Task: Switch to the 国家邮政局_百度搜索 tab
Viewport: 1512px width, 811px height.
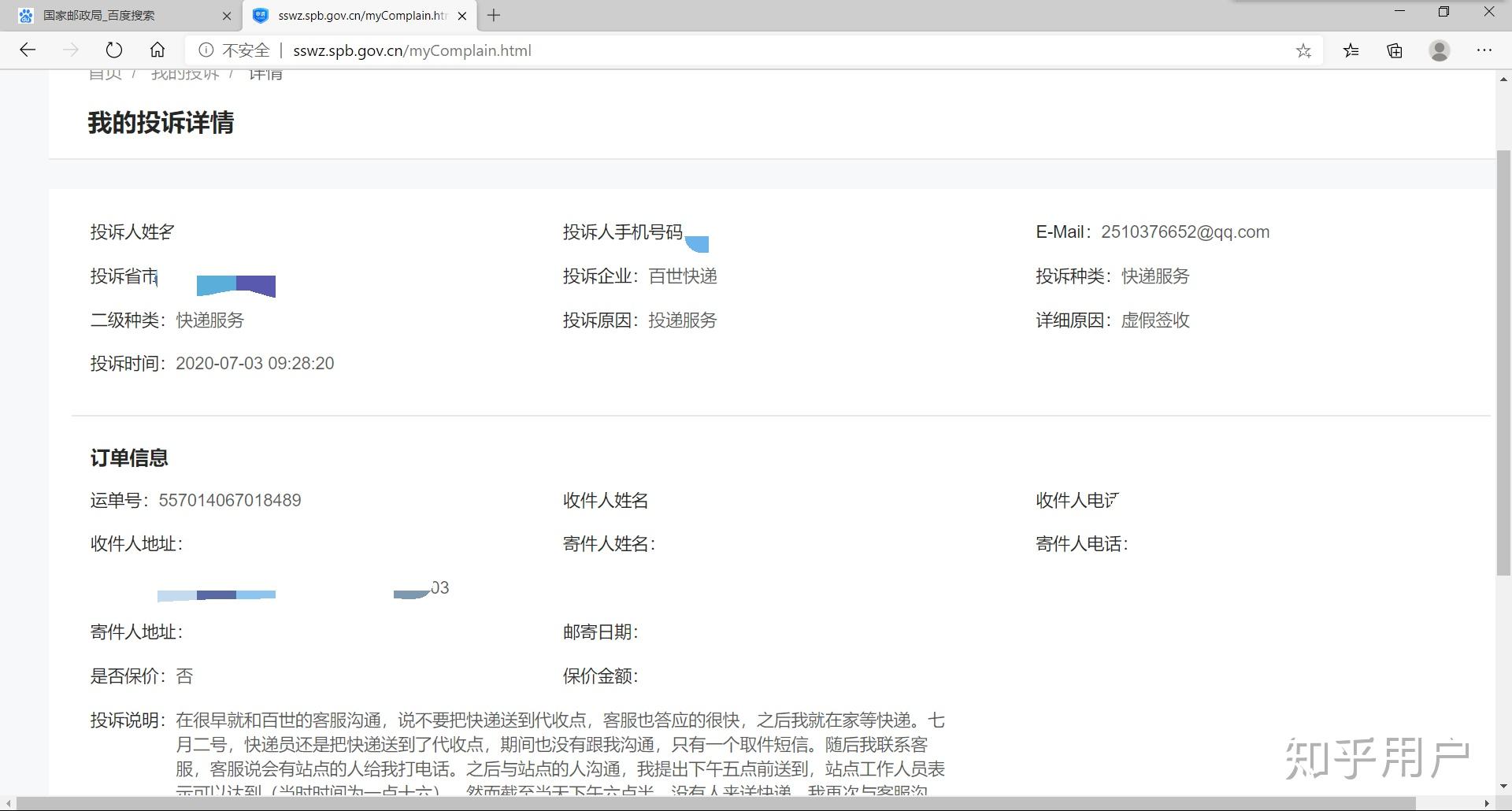Action: [x=120, y=16]
